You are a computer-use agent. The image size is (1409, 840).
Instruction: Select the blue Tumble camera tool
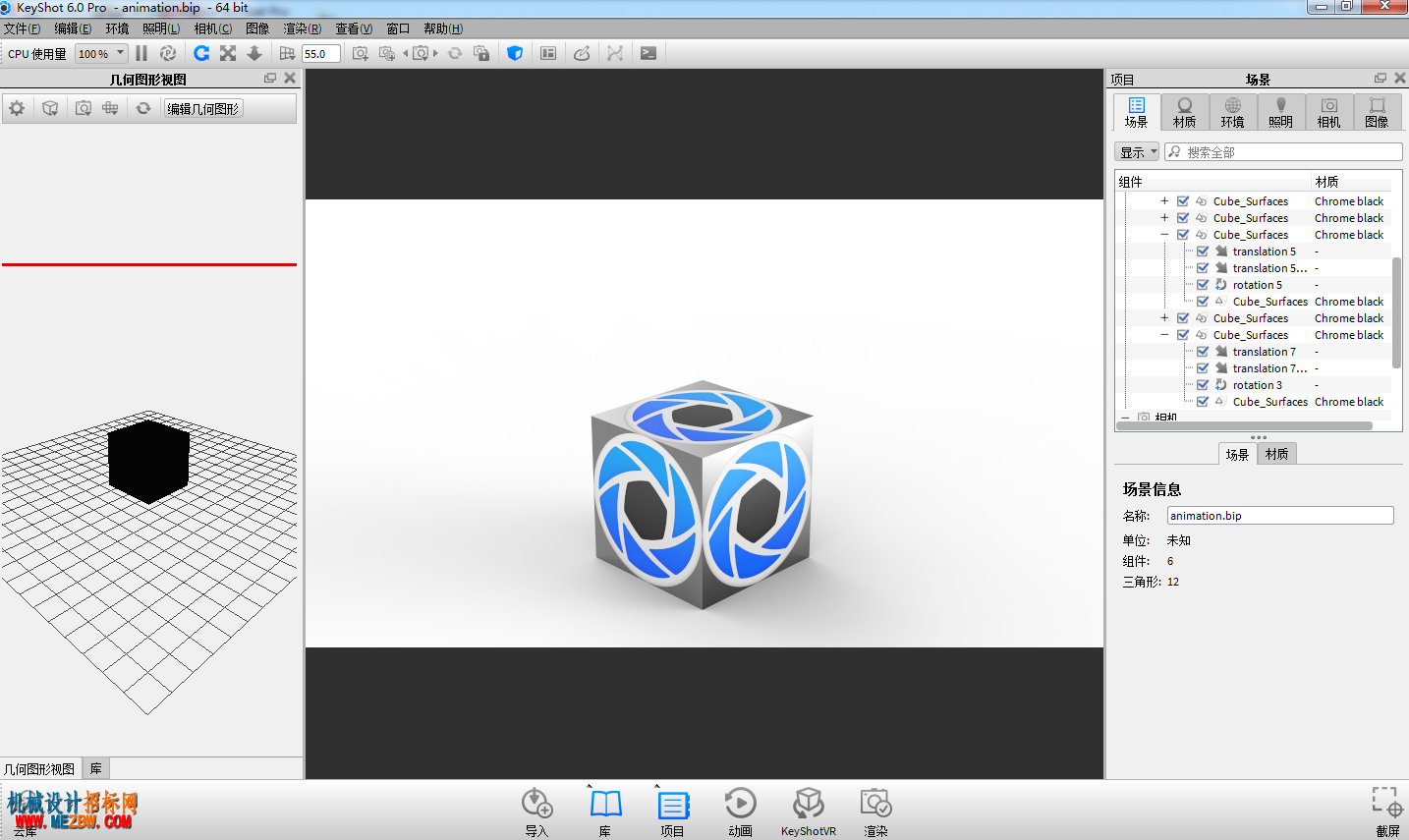(201, 53)
